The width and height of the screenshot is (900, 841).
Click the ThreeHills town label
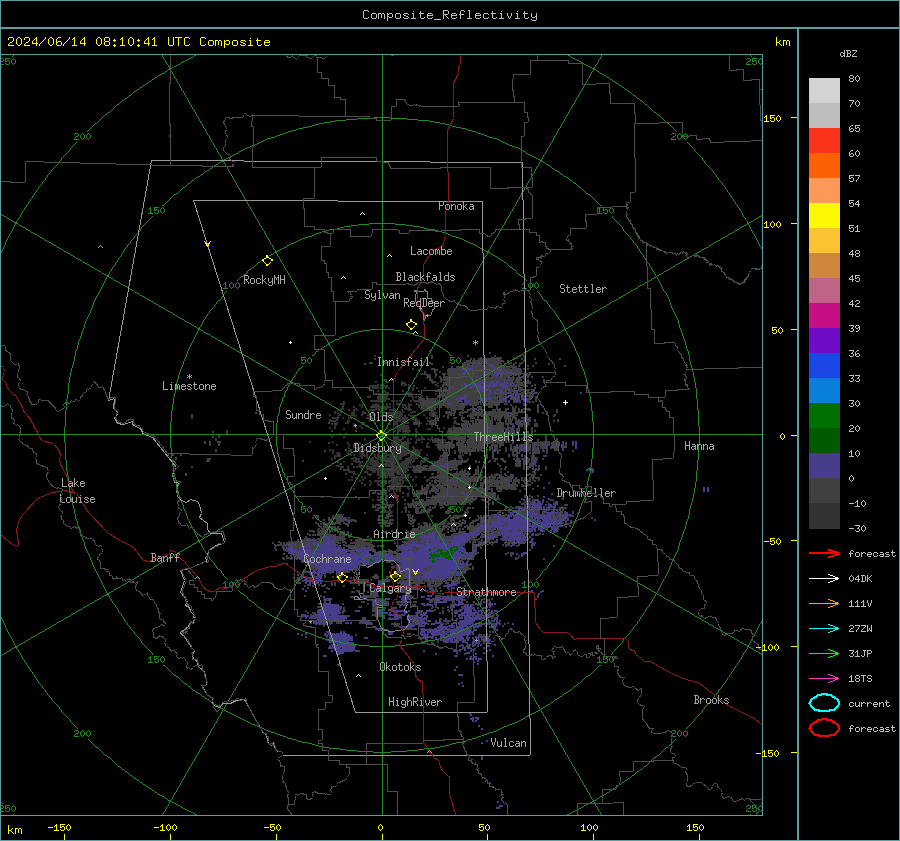click(503, 437)
